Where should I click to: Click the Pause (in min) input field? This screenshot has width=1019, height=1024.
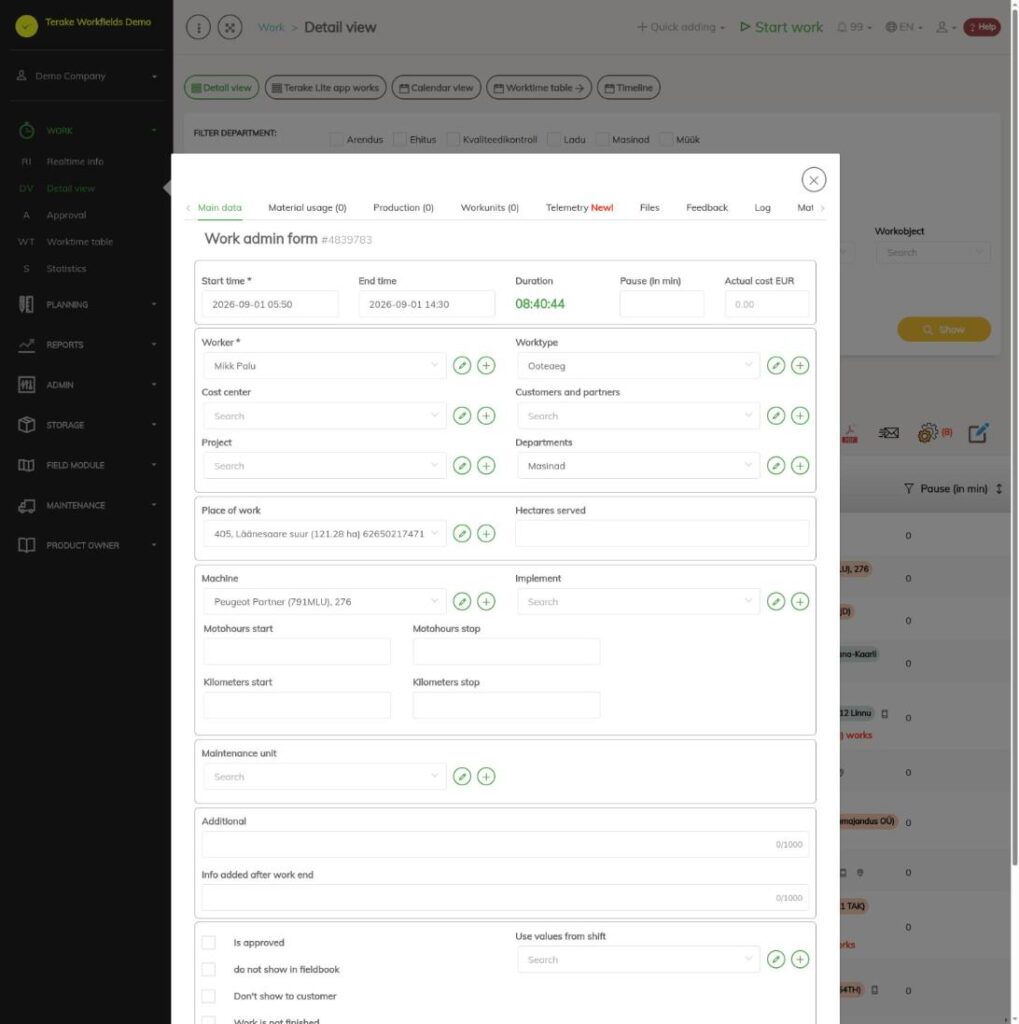point(662,304)
